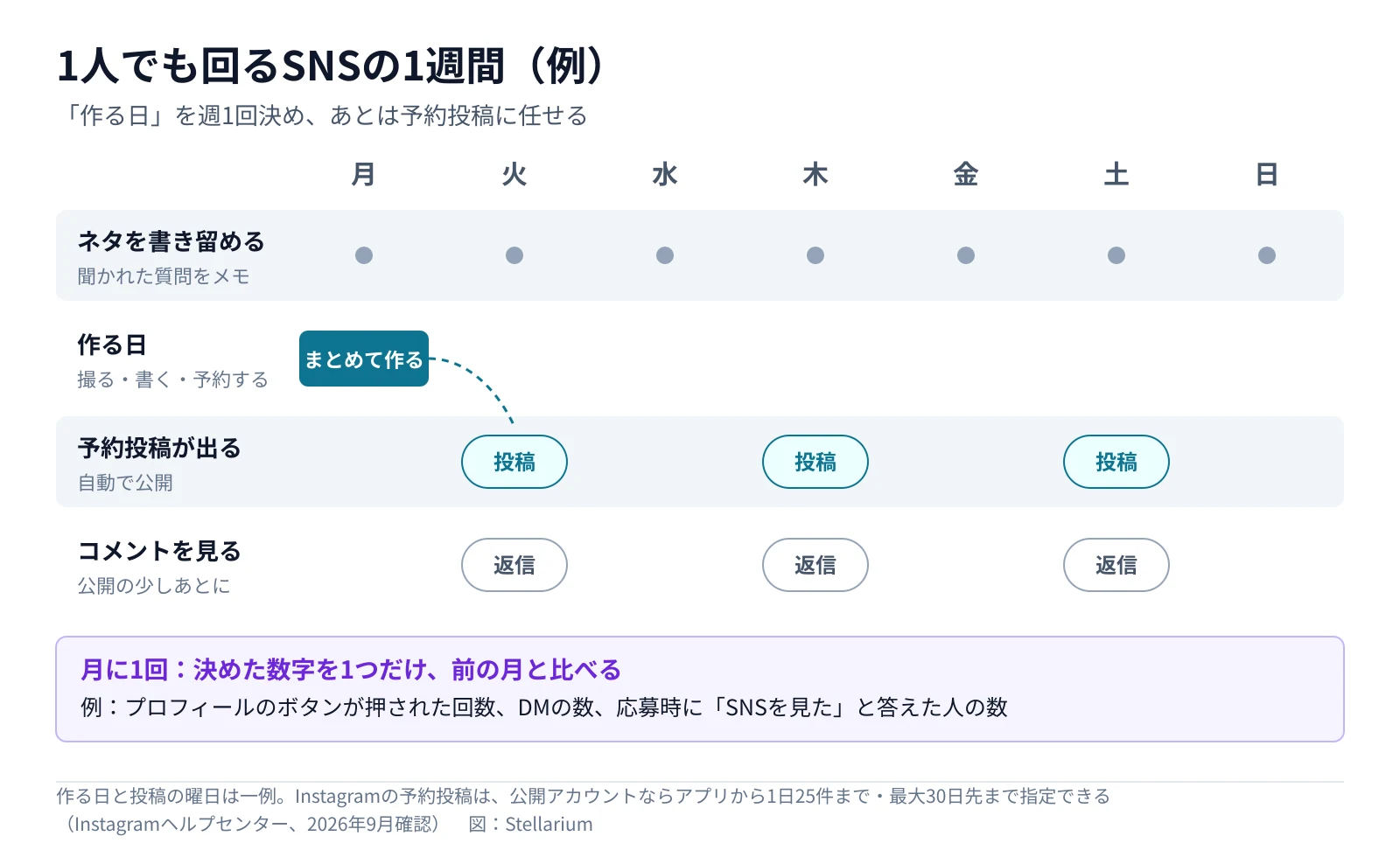Click the row label コメントを見る
This screenshot has height=864, width=1400.
pos(159,551)
